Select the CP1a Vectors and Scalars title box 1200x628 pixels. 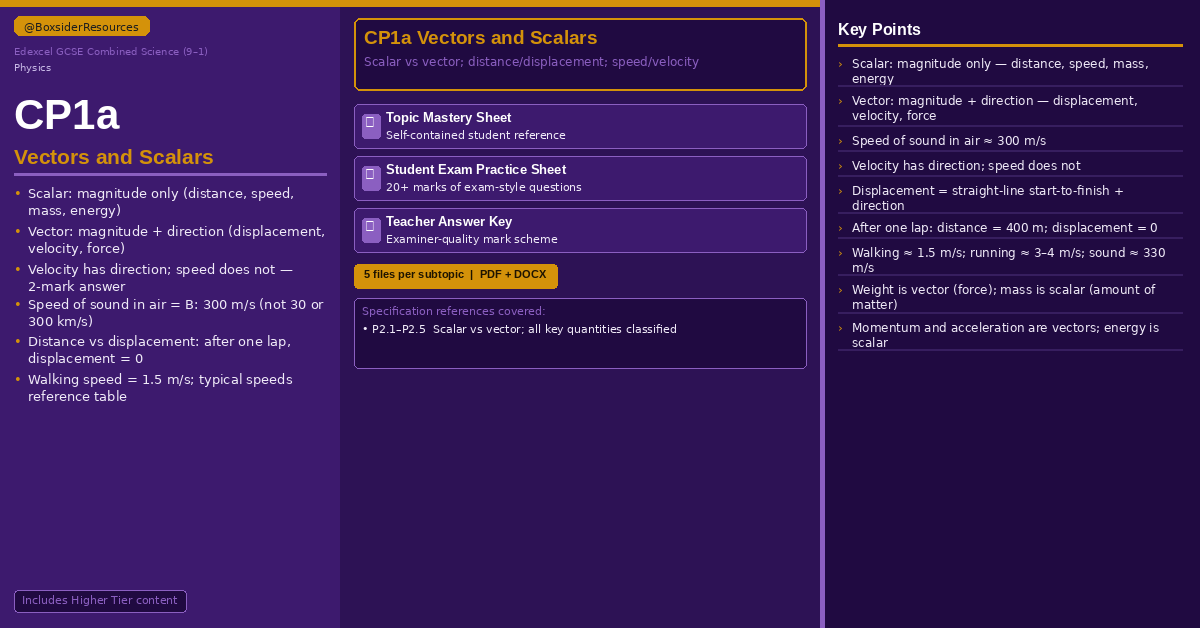pyautogui.click(x=580, y=54)
